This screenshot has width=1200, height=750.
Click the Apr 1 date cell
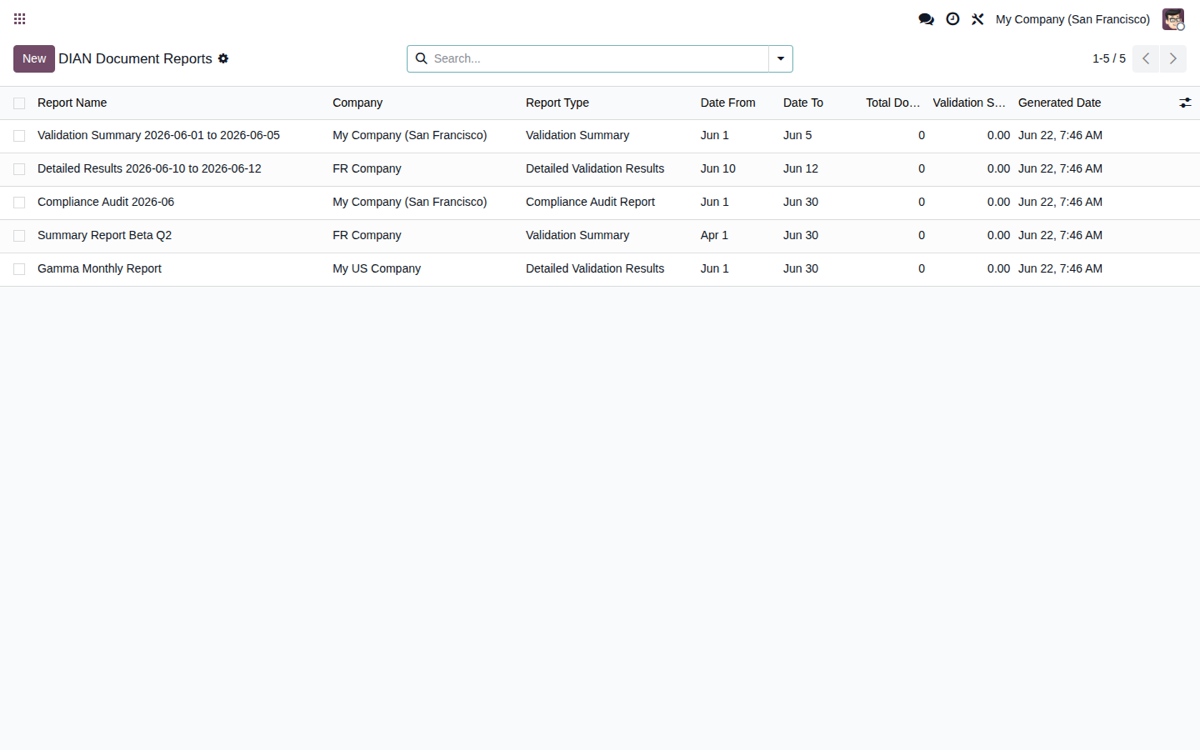click(714, 235)
